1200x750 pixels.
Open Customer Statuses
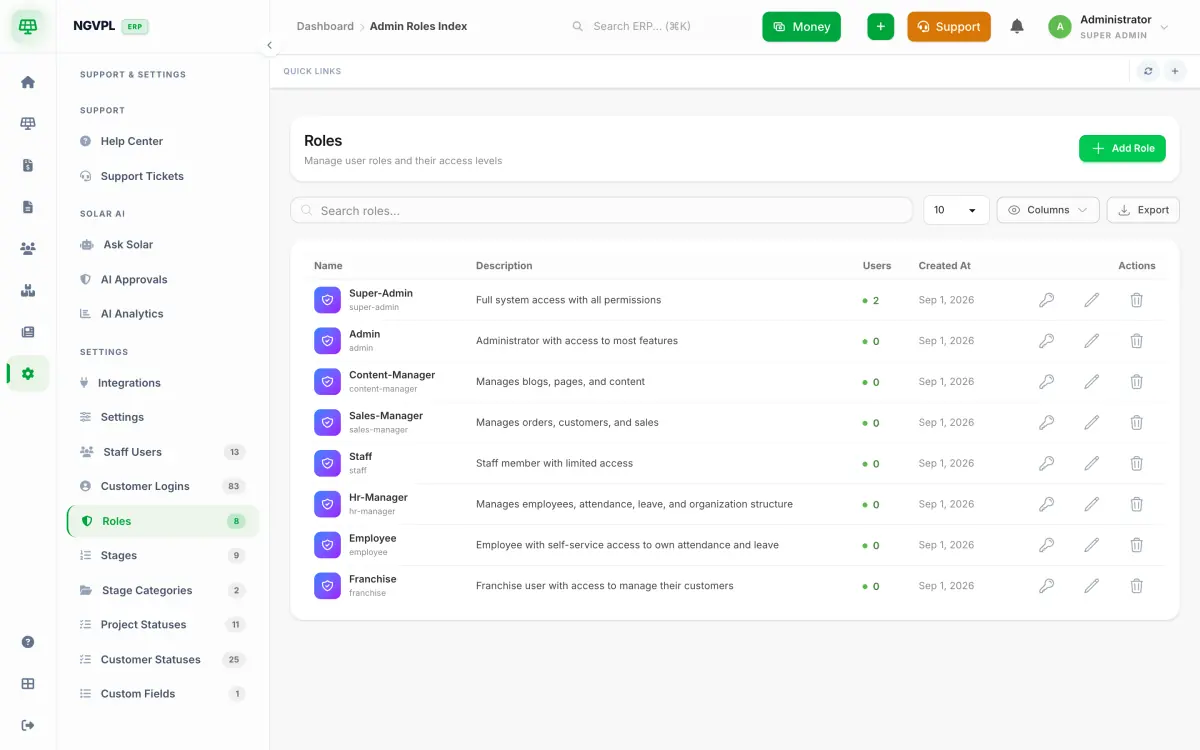coord(162,659)
